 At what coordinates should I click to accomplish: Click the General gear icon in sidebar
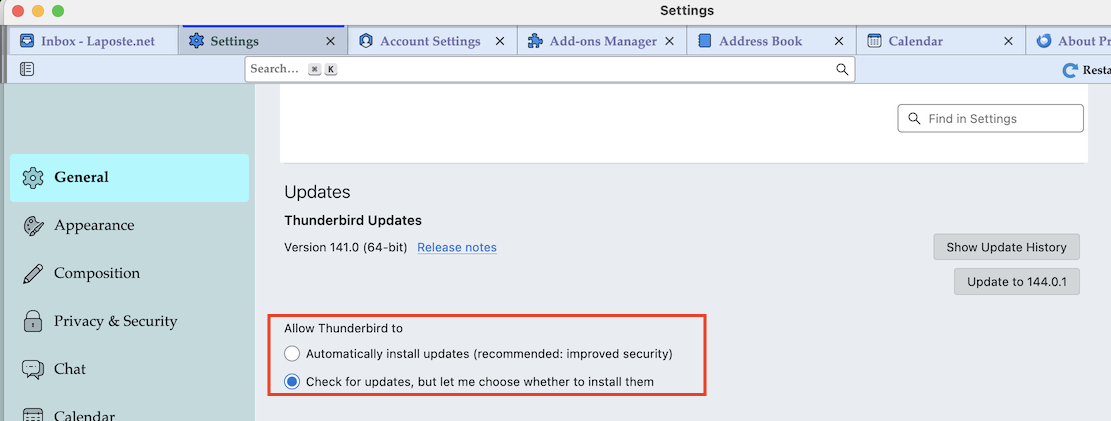(x=33, y=178)
